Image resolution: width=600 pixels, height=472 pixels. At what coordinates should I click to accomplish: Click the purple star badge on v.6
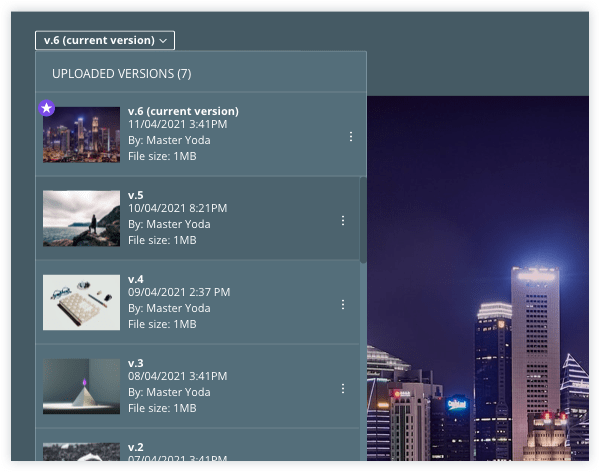coord(47,108)
